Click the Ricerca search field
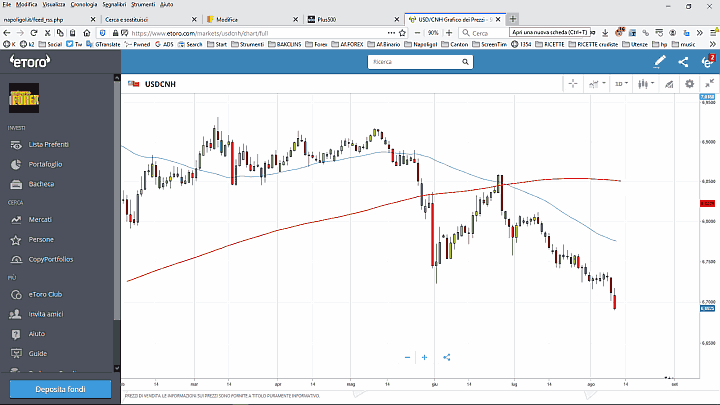Viewport: 720px width, 405px height. point(418,62)
